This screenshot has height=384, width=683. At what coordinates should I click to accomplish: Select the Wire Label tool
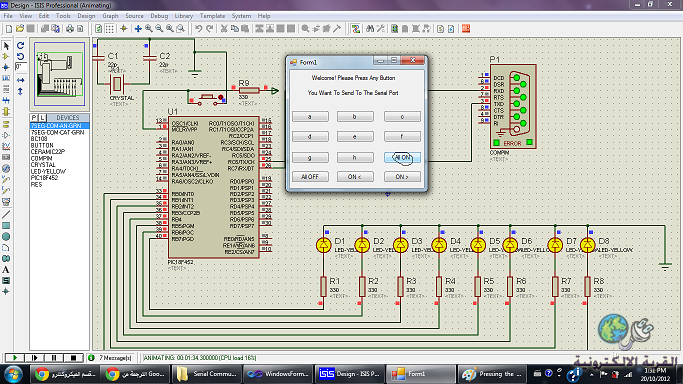(6, 78)
